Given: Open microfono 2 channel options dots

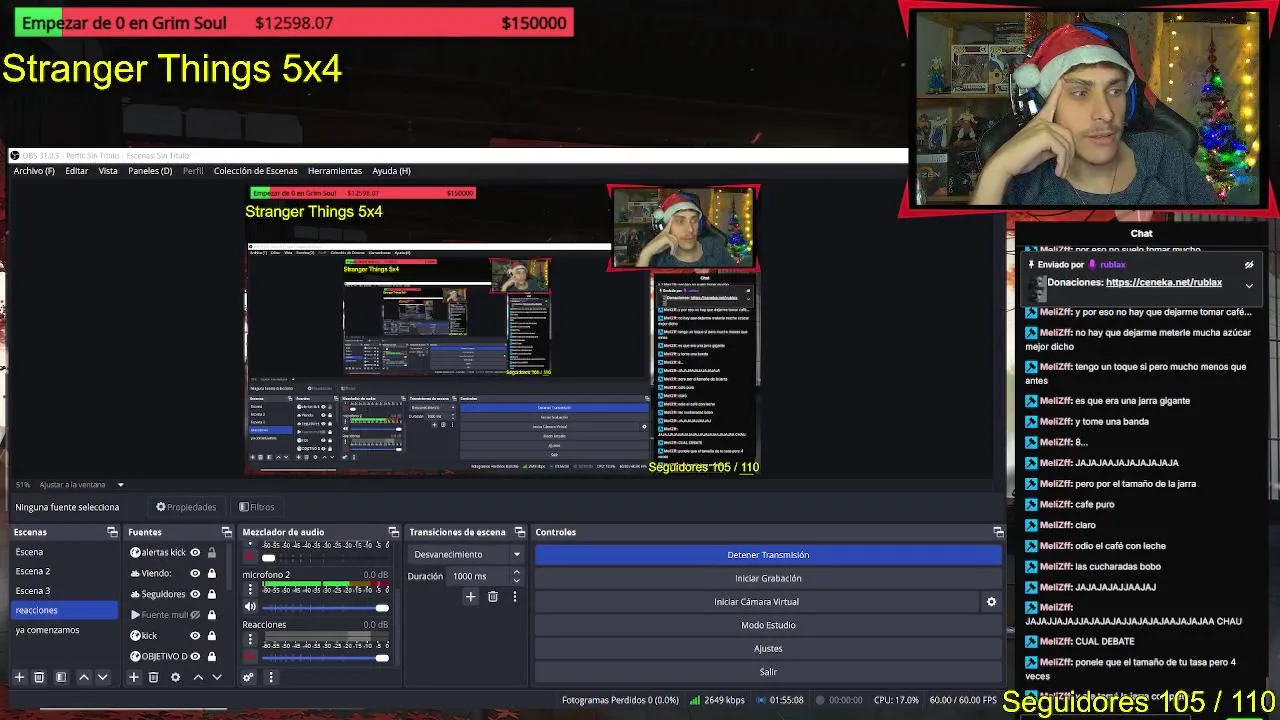Looking at the screenshot, I should click(250, 589).
